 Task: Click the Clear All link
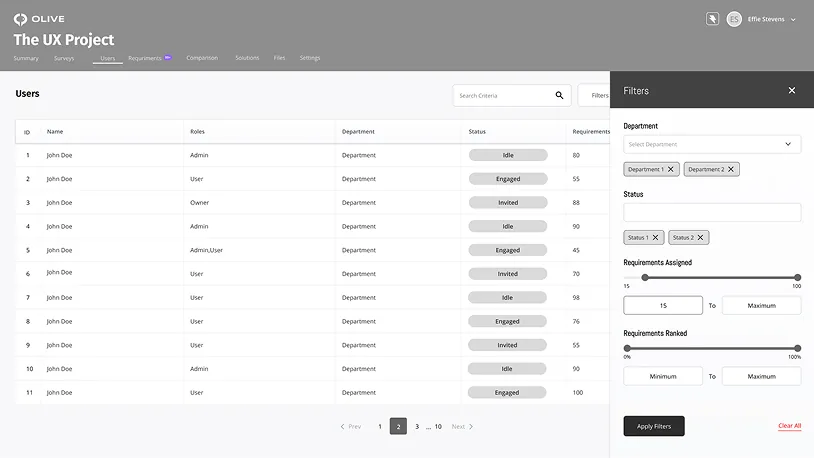(790, 426)
